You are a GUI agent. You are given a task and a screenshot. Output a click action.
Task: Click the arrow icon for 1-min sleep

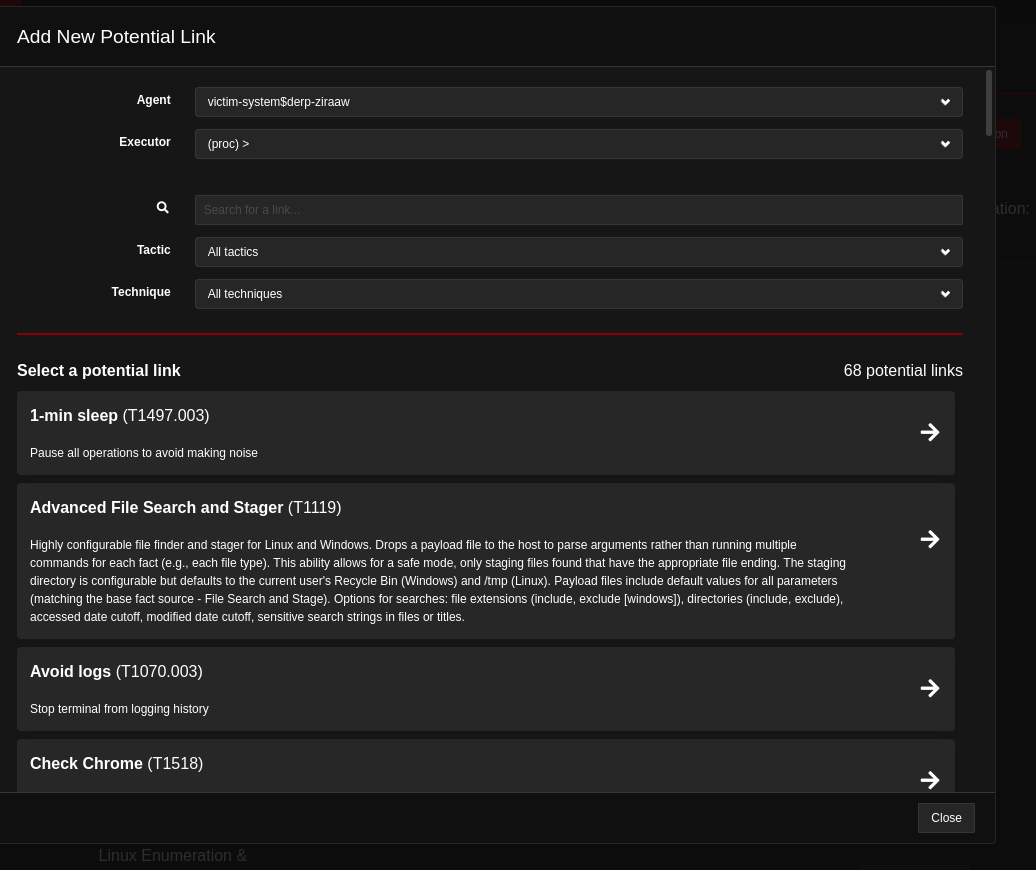pos(930,432)
